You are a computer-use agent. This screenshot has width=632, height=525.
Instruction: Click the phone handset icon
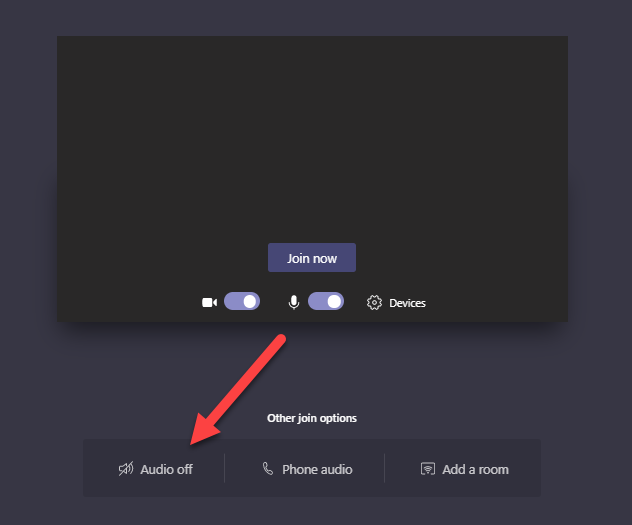point(268,468)
